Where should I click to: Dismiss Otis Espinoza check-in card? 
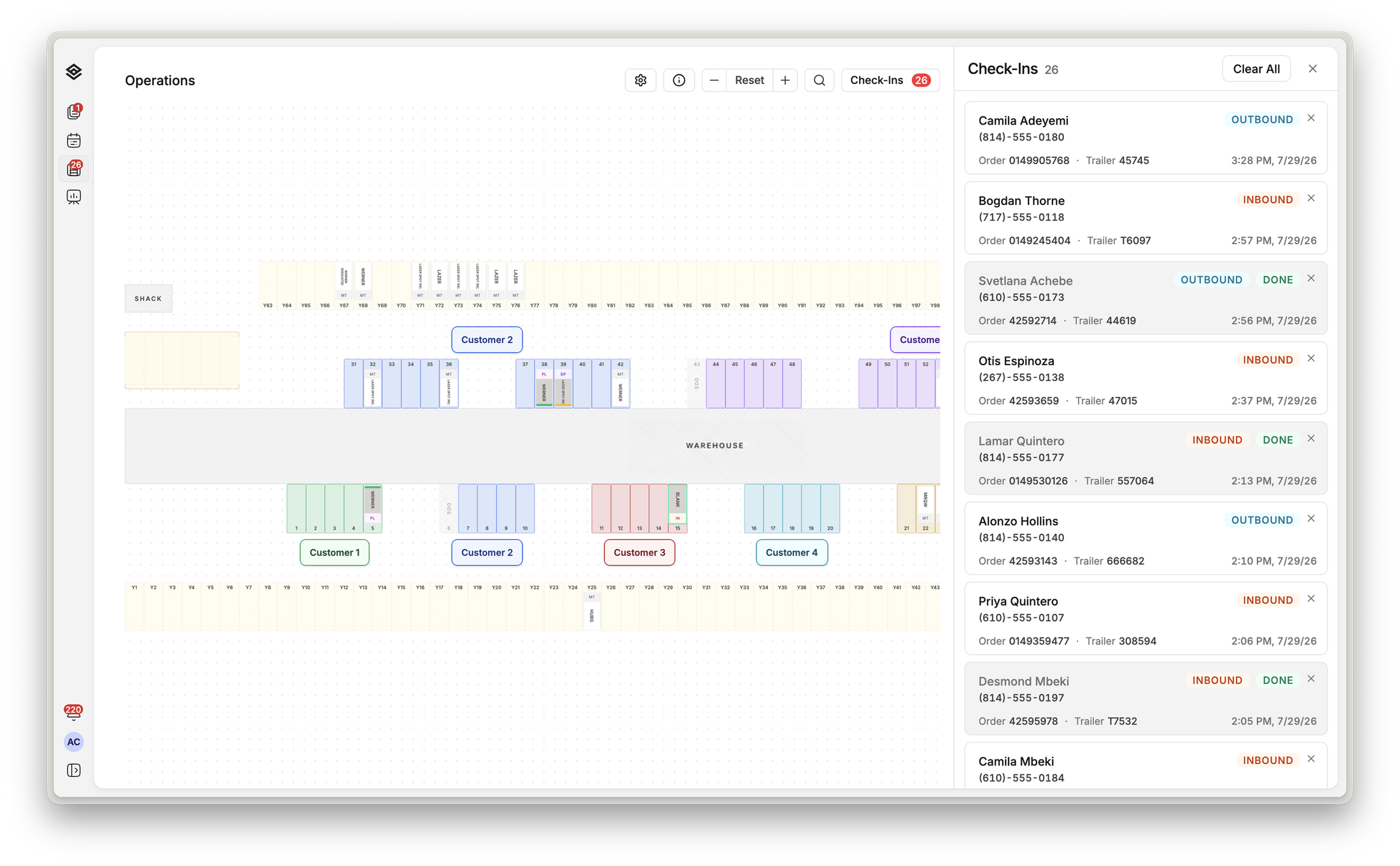click(1311, 359)
